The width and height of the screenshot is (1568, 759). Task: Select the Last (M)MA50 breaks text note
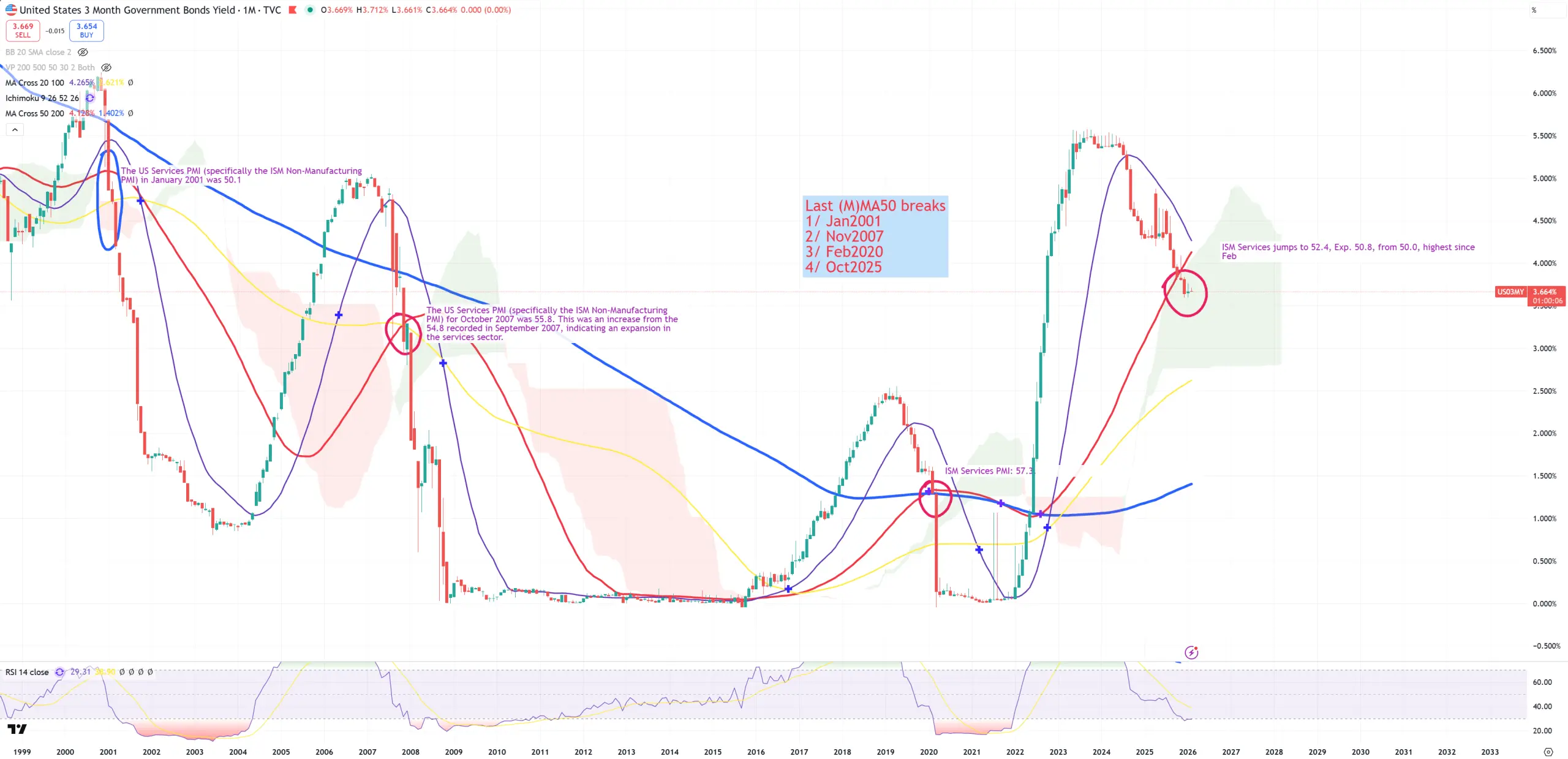coord(875,236)
